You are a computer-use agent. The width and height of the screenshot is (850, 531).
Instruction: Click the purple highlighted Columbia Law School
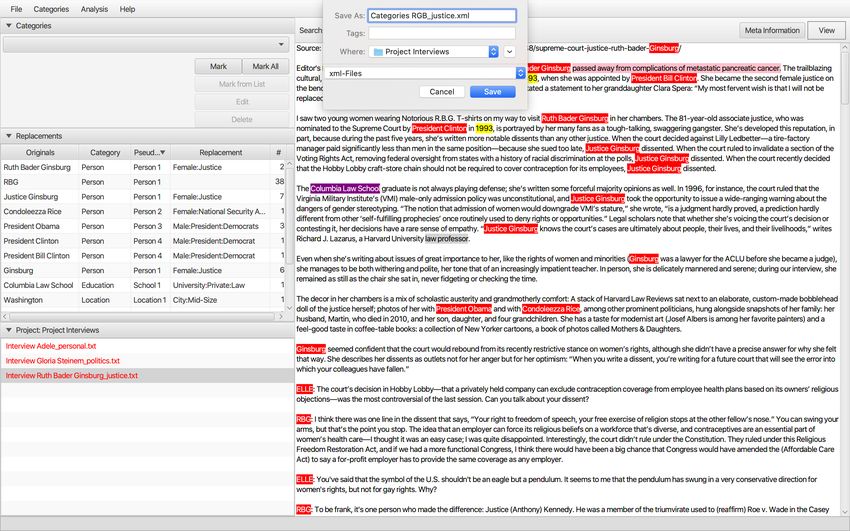[x=345, y=189]
